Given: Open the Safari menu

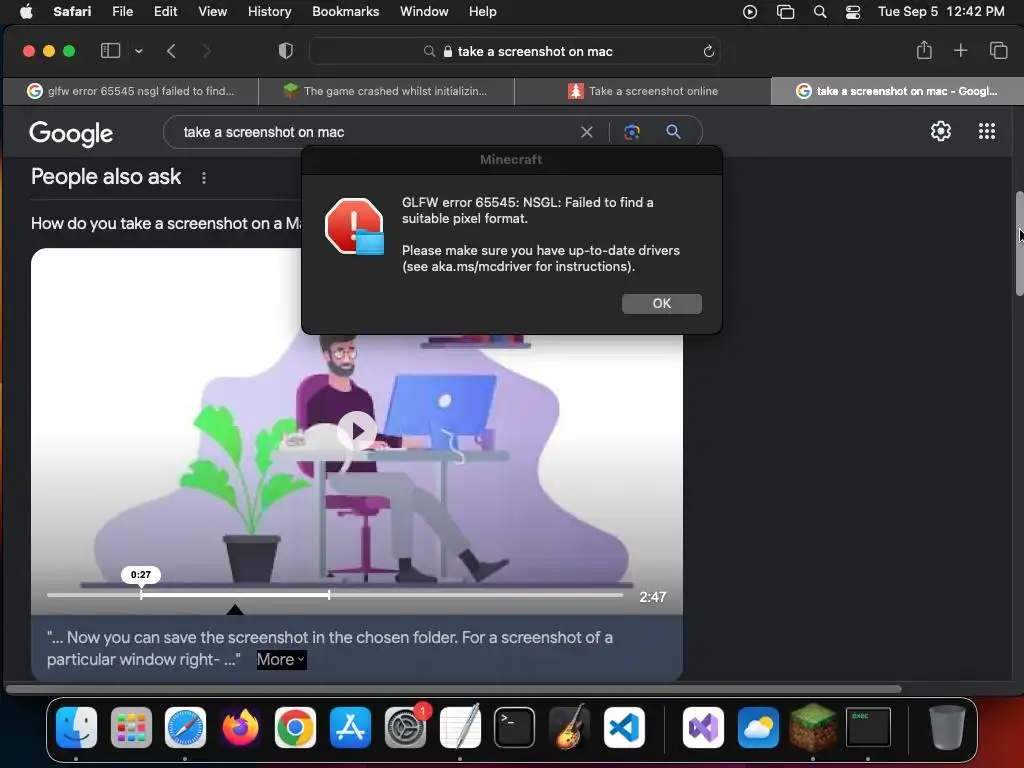Looking at the screenshot, I should [x=72, y=12].
